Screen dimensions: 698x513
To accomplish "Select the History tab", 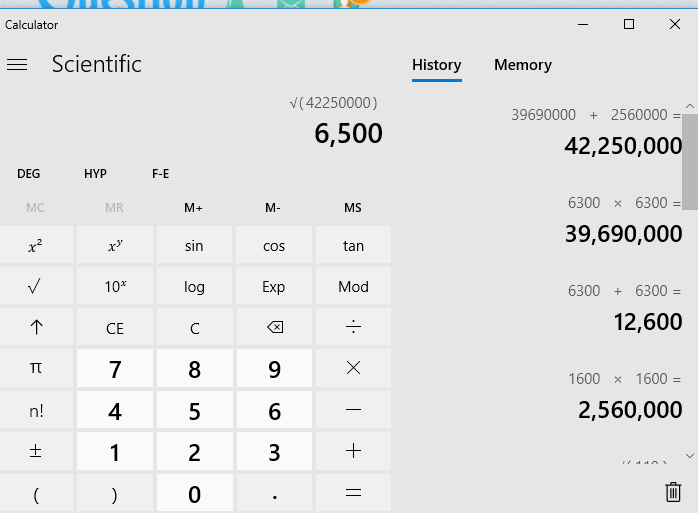I will pos(436,65).
